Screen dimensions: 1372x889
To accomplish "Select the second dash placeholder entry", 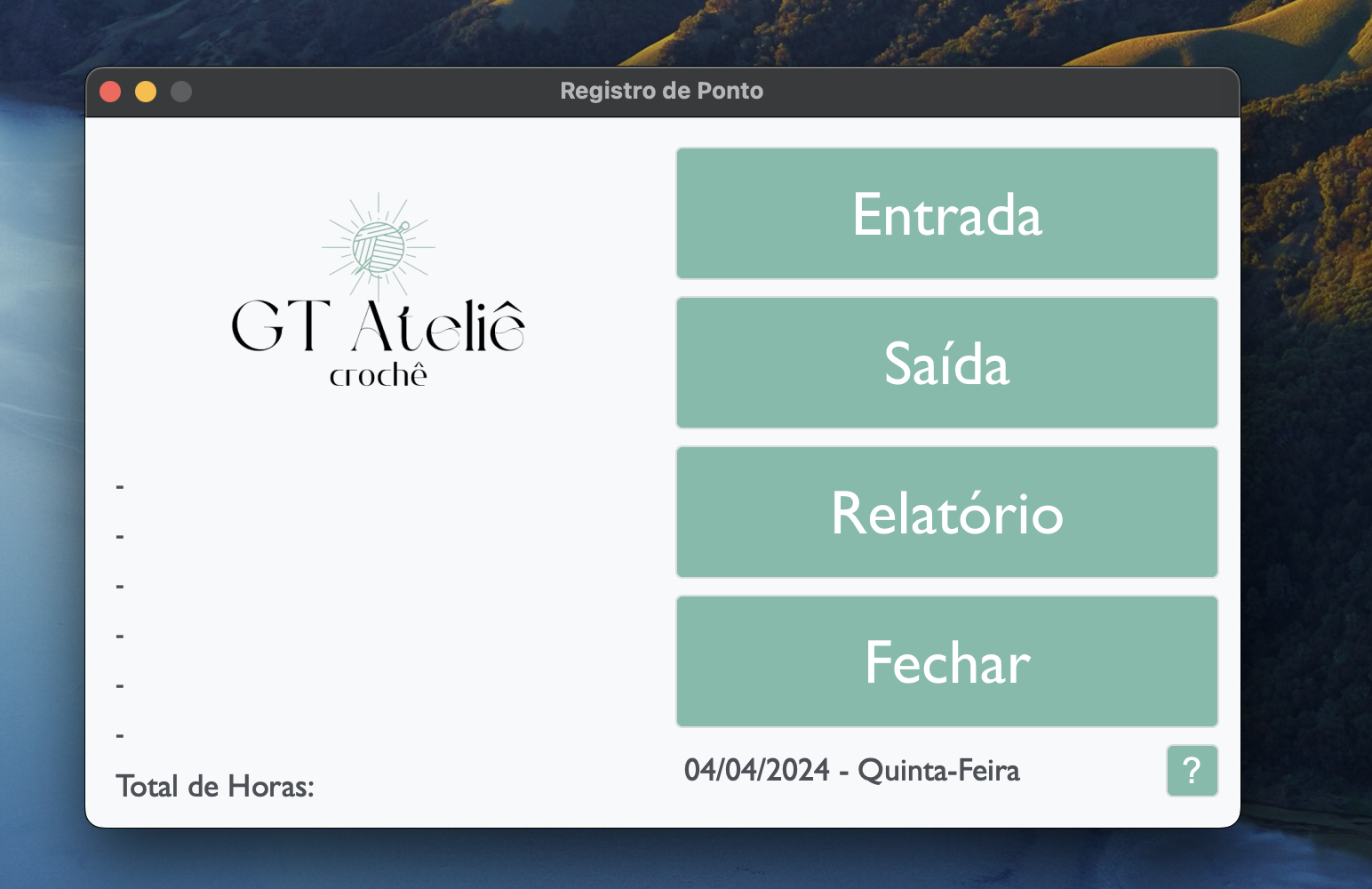I will [119, 535].
